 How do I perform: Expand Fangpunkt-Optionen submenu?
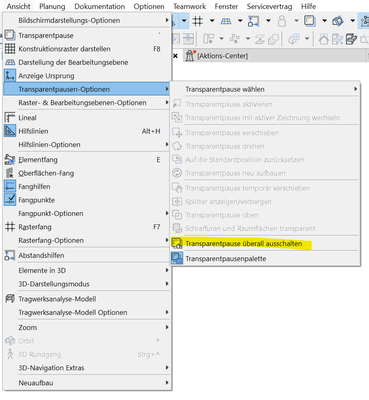tap(87, 213)
